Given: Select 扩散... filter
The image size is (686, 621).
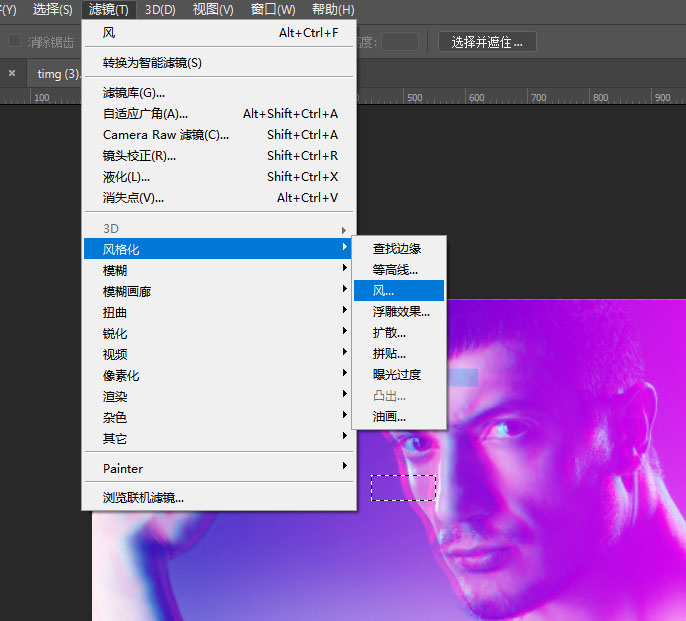Looking at the screenshot, I should point(399,333).
